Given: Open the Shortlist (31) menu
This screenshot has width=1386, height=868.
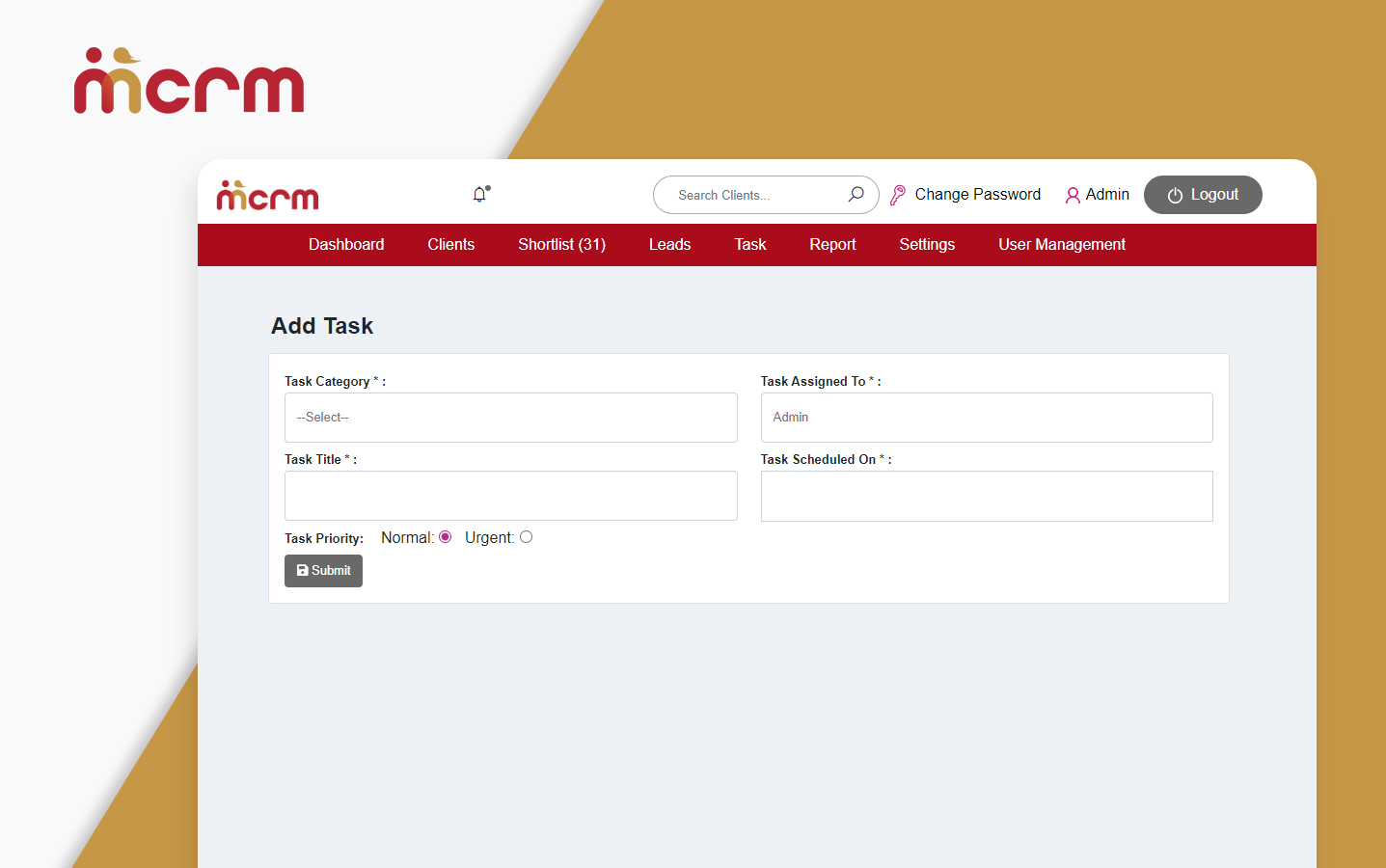Looking at the screenshot, I should pyautogui.click(x=561, y=245).
